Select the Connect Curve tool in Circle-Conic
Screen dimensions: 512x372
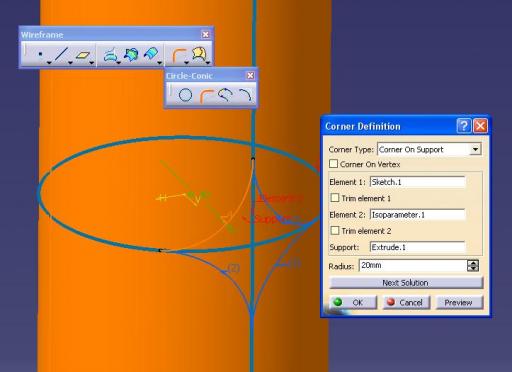pyautogui.click(x=225, y=95)
